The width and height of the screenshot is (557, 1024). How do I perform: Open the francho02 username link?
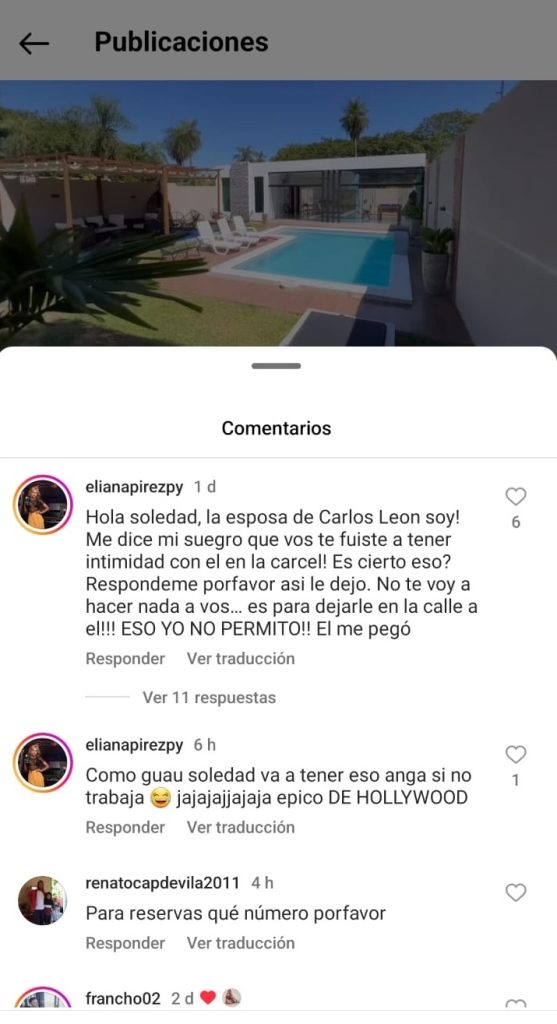pos(123,998)
